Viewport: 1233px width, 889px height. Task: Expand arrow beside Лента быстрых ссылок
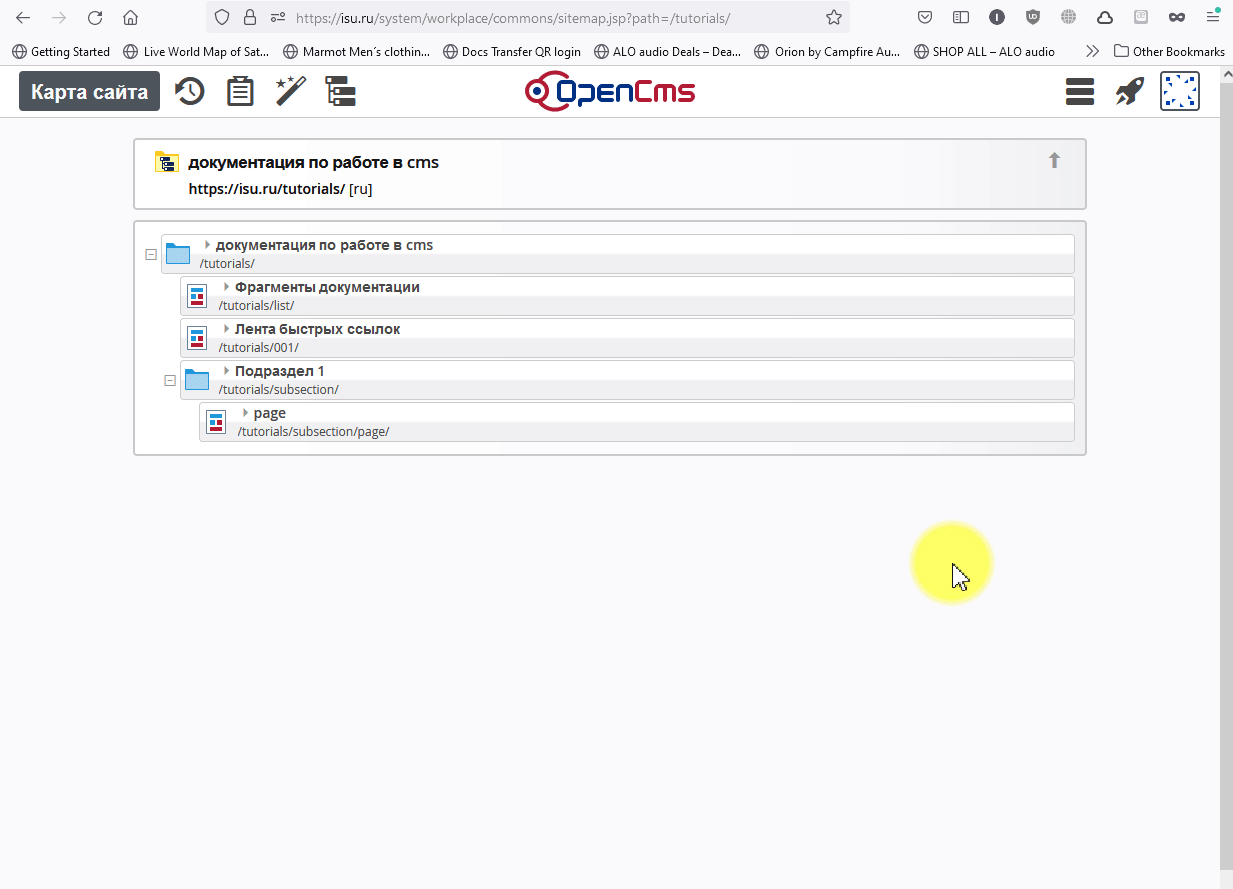pyautogui.click(x=227, y=329)
